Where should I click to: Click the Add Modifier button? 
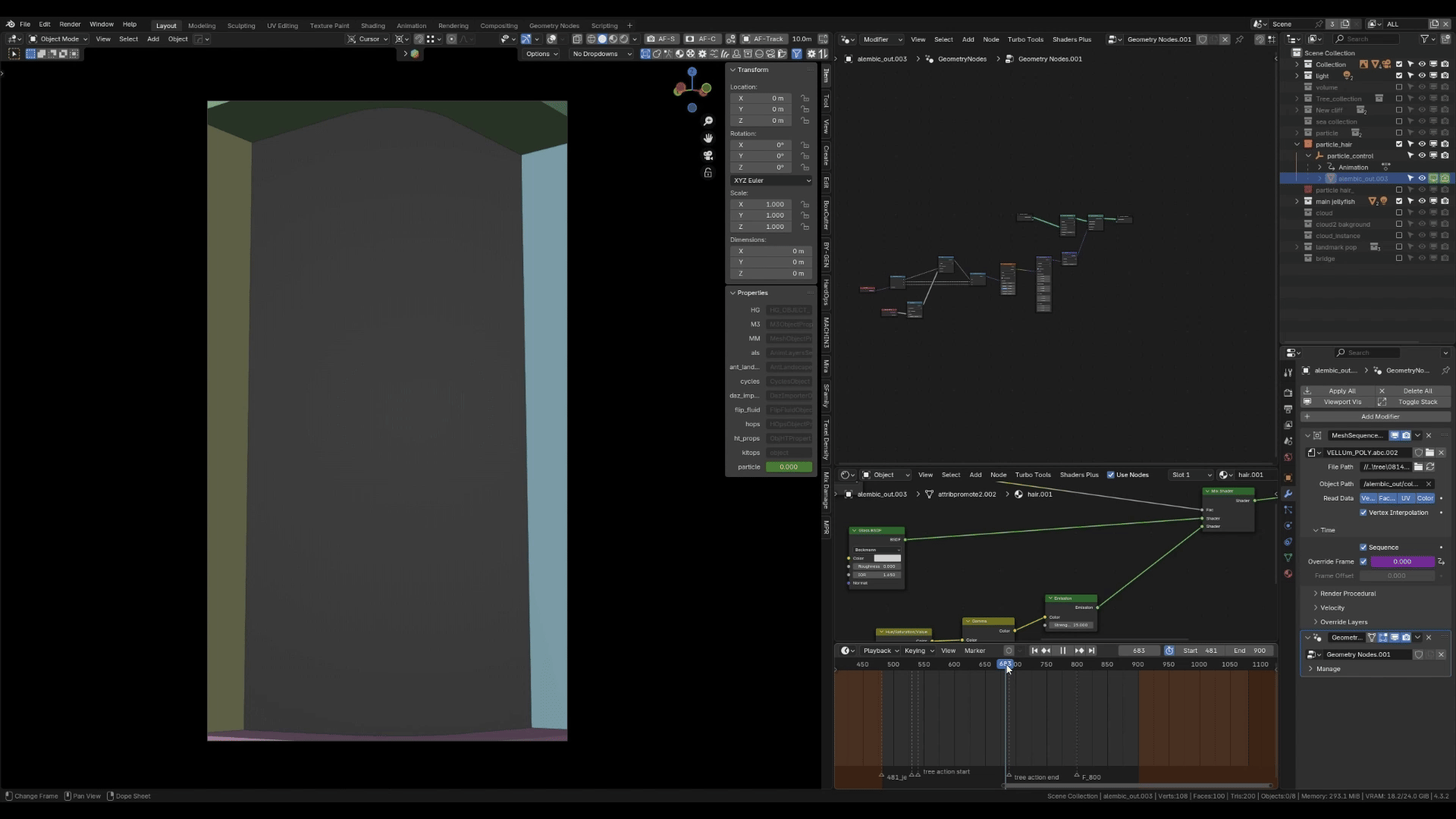(x=1376, y=417)
